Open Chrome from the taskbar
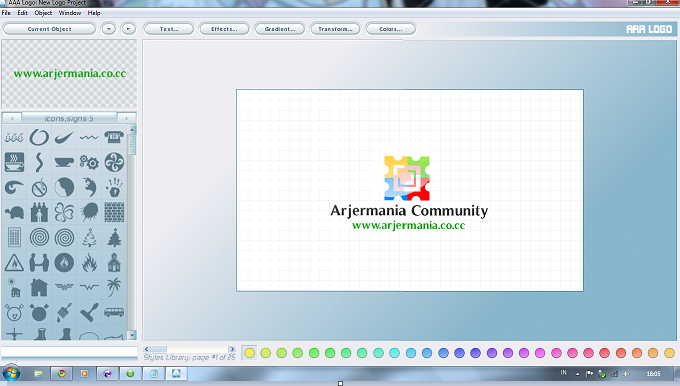The width and height of the screenshot is (680, 386). click(x=61, y=373)
